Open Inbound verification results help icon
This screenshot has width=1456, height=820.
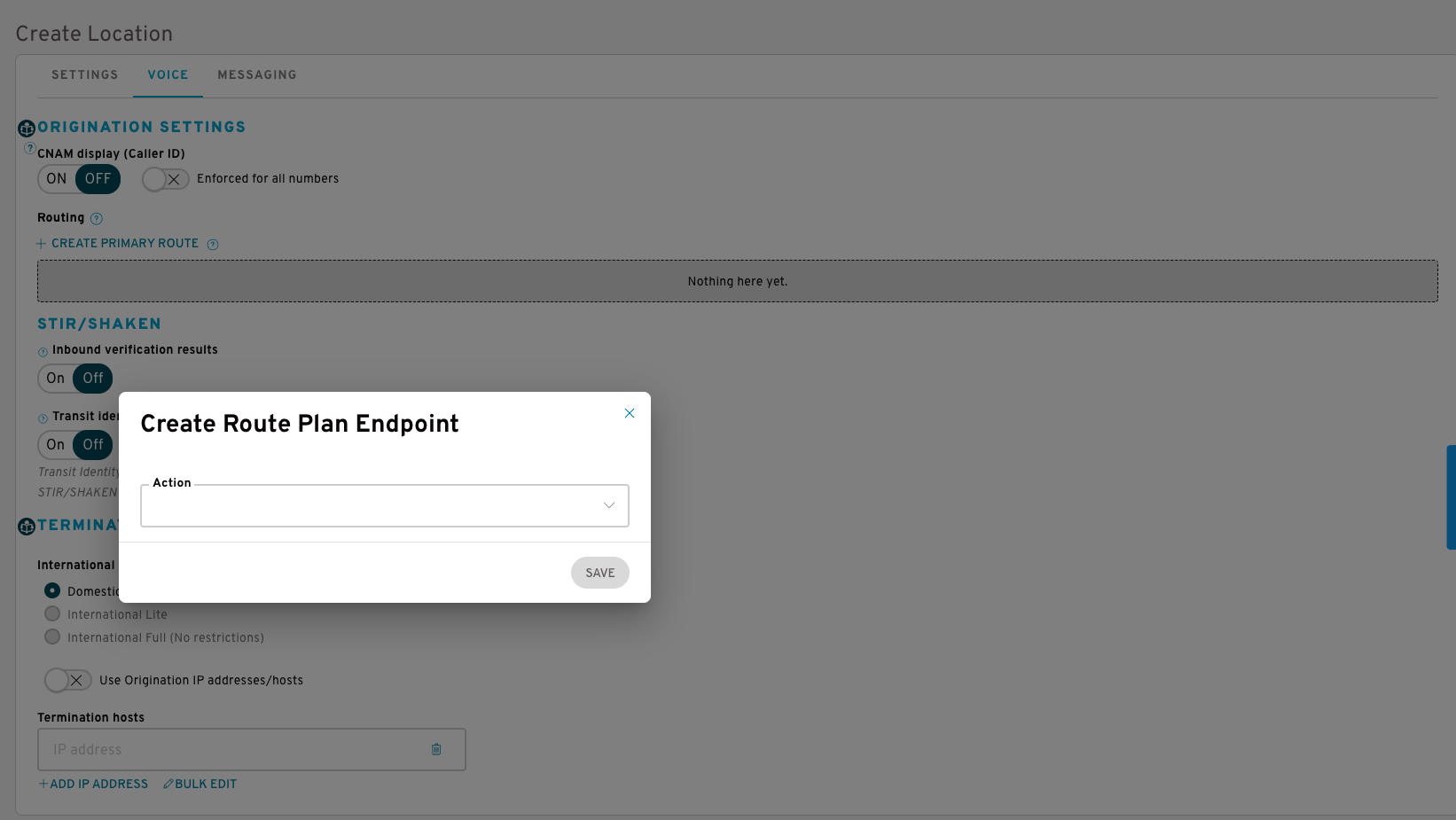43,352
